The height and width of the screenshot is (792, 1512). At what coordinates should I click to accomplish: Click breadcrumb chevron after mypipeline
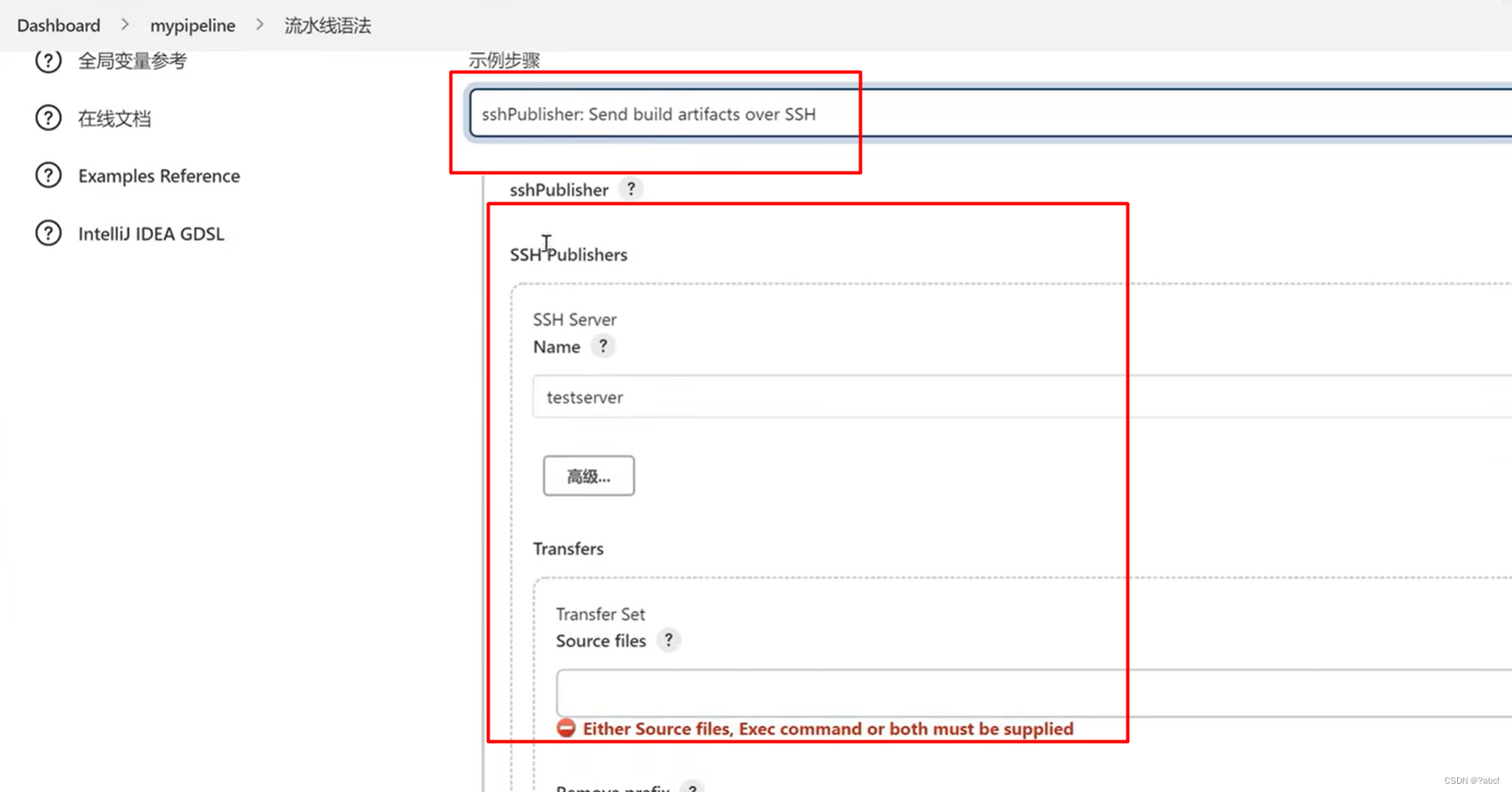click(x=260, y=25)
